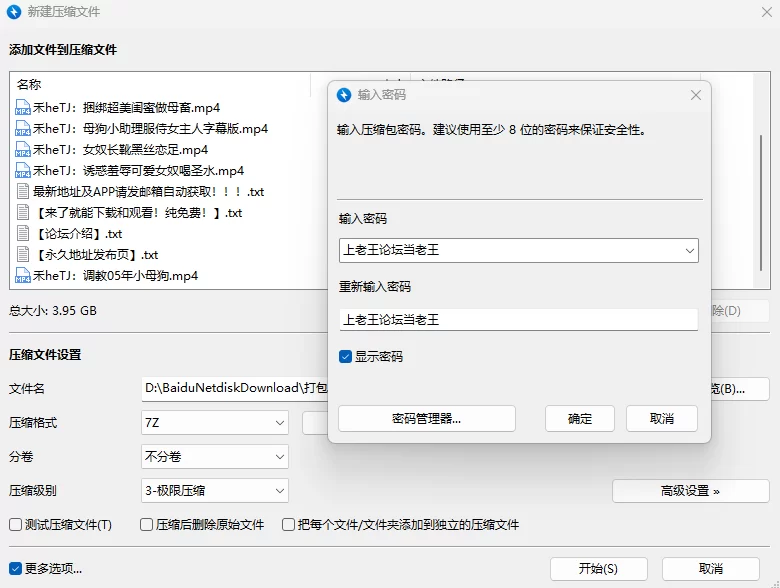Click the document icon next to 【永久地址发布页】.txt

pyautogui.click(x=23, y=254)
